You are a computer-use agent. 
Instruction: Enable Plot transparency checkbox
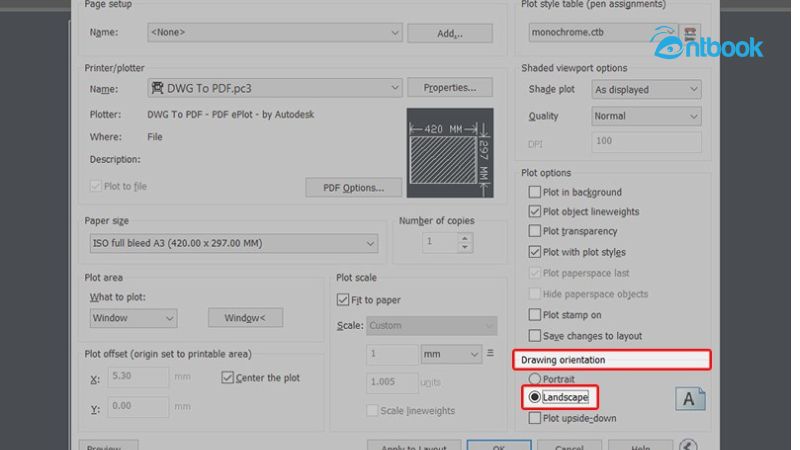pos(534,231)
